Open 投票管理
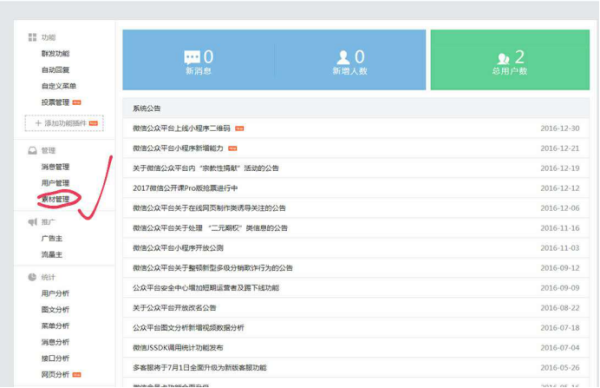600x388 pixels. [x=55, y=102]
